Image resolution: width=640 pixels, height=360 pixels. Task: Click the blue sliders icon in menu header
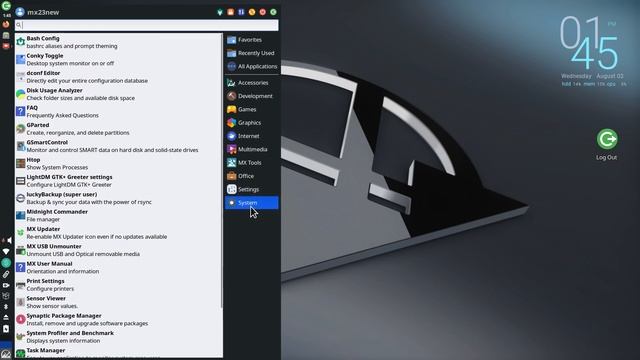click(241, 12)
